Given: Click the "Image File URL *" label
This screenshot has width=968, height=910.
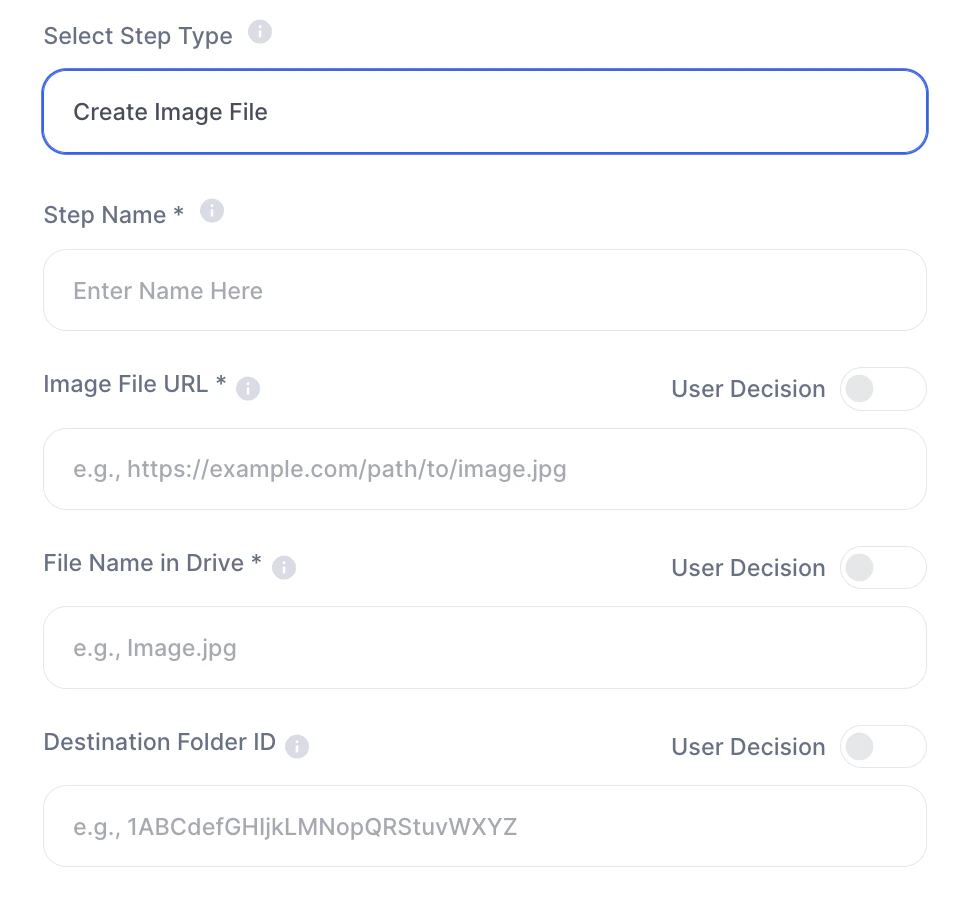Looking at the screenshot, I should click(x=135, y=384).
